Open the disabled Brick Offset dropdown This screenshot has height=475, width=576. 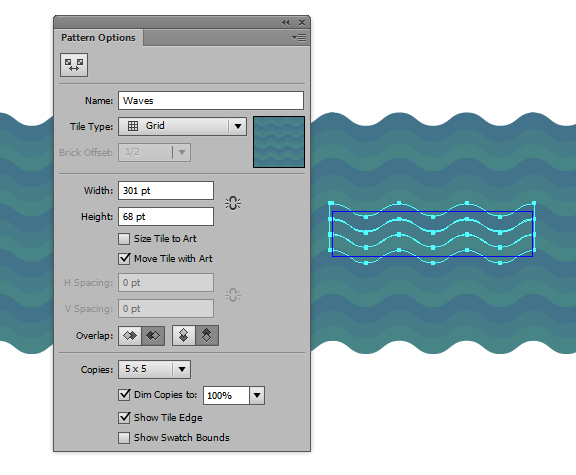(x=154, y=152)
